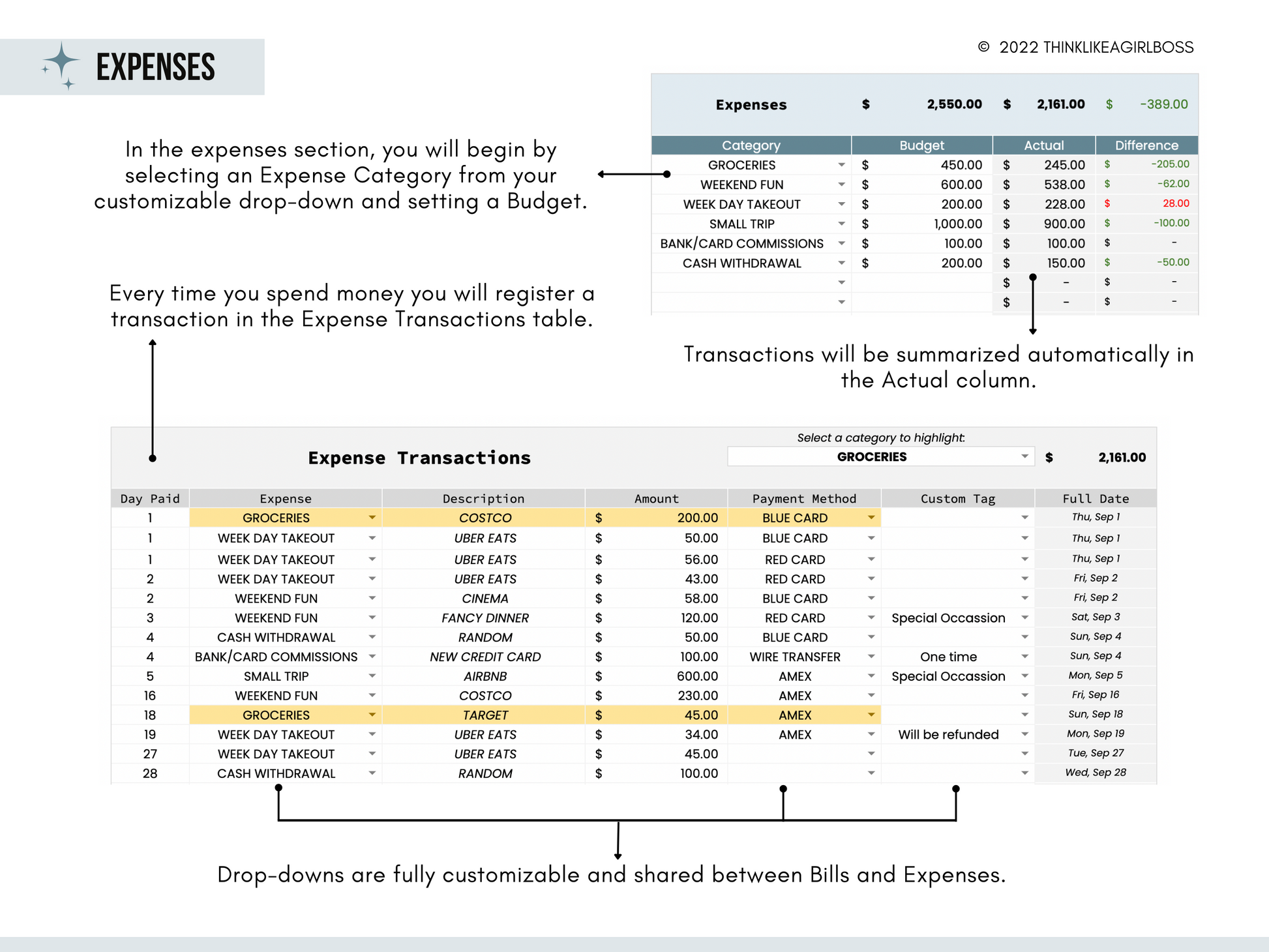Image resolution: width=1269 pixels, height=952 pixels.
Task: Click the AIRBNB description cell
Action: pyautogui.click(x=485, y=676)
